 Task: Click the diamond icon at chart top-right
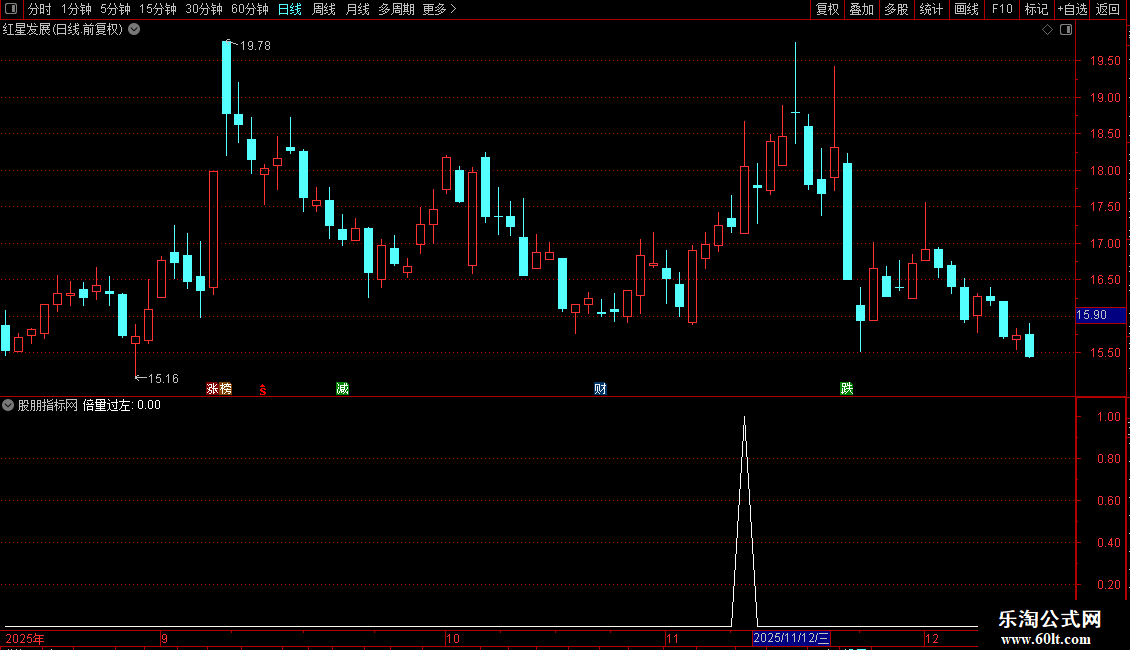pyautogui.click(x=1048, y=30)
